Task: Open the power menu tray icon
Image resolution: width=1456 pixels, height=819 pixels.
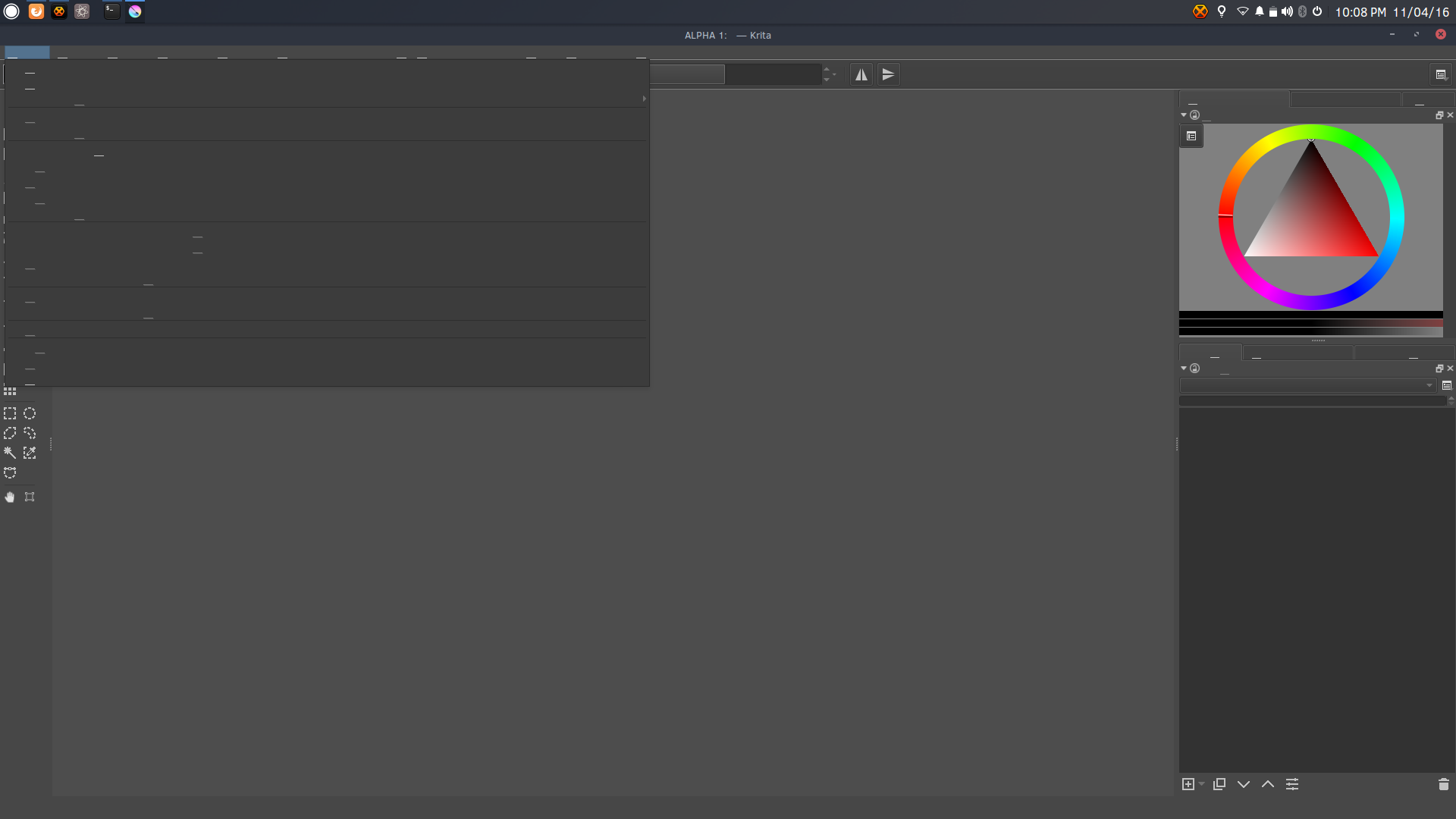Action: pos(1317,11)
